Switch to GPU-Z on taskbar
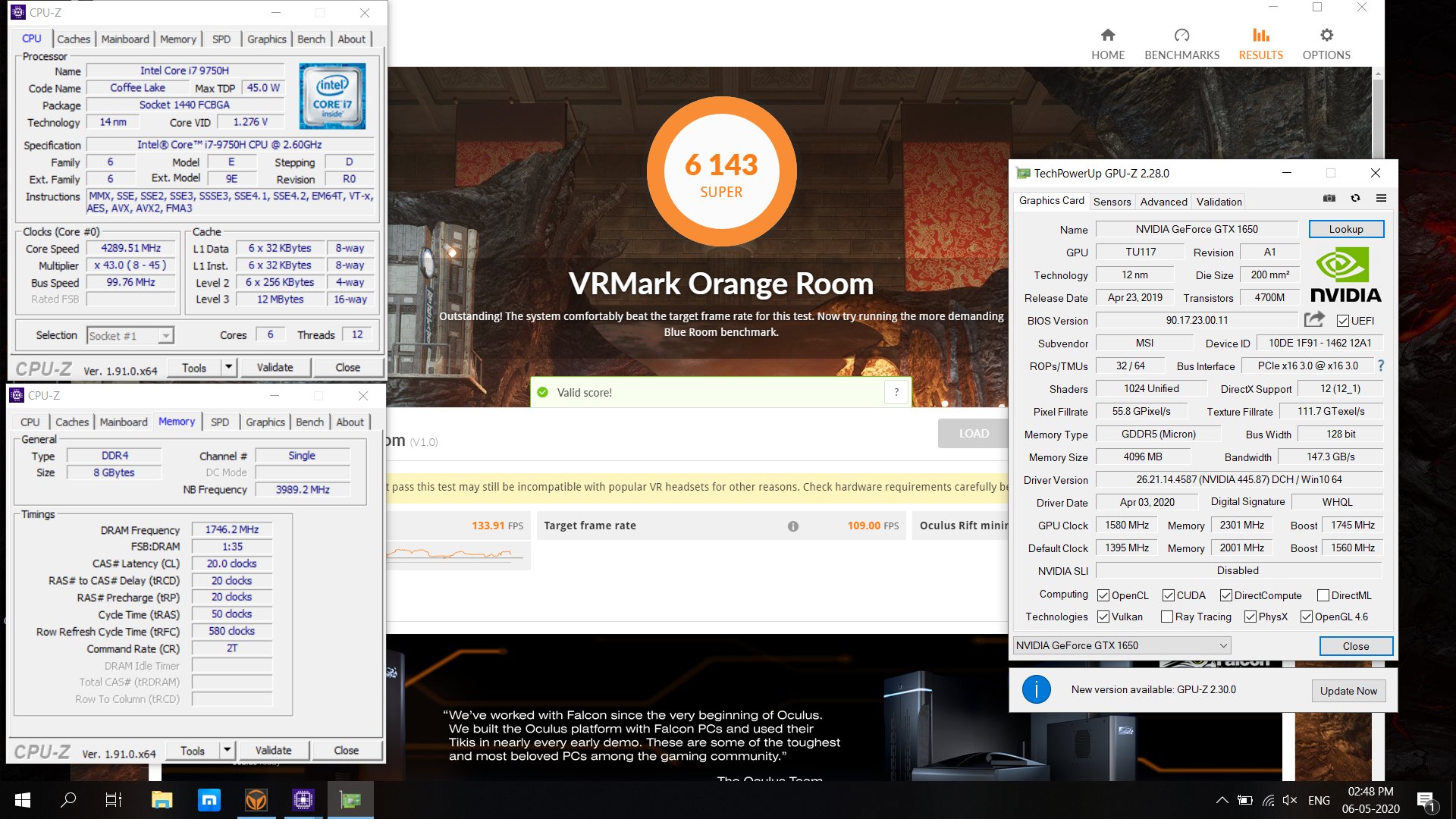Image resolution: width=1456 pixels, height=819 pixels. point(350,800)
